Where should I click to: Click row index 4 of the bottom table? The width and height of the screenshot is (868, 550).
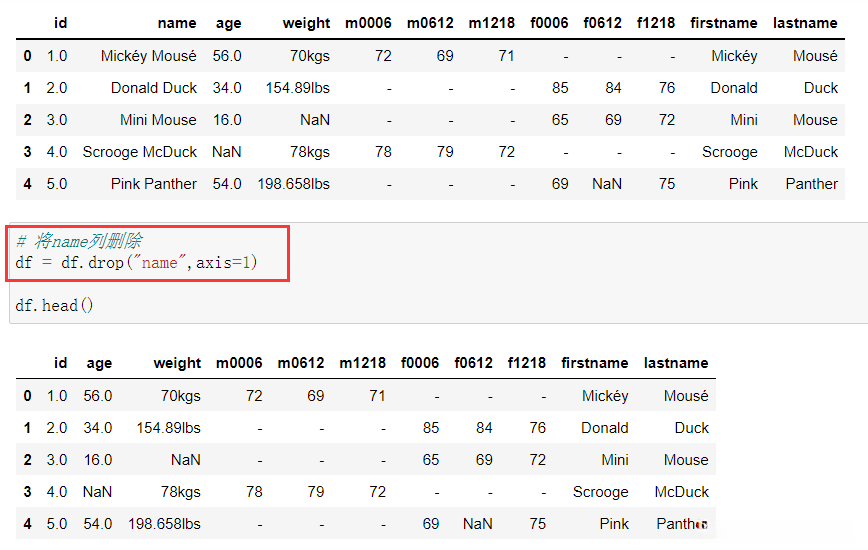(27, 524)
